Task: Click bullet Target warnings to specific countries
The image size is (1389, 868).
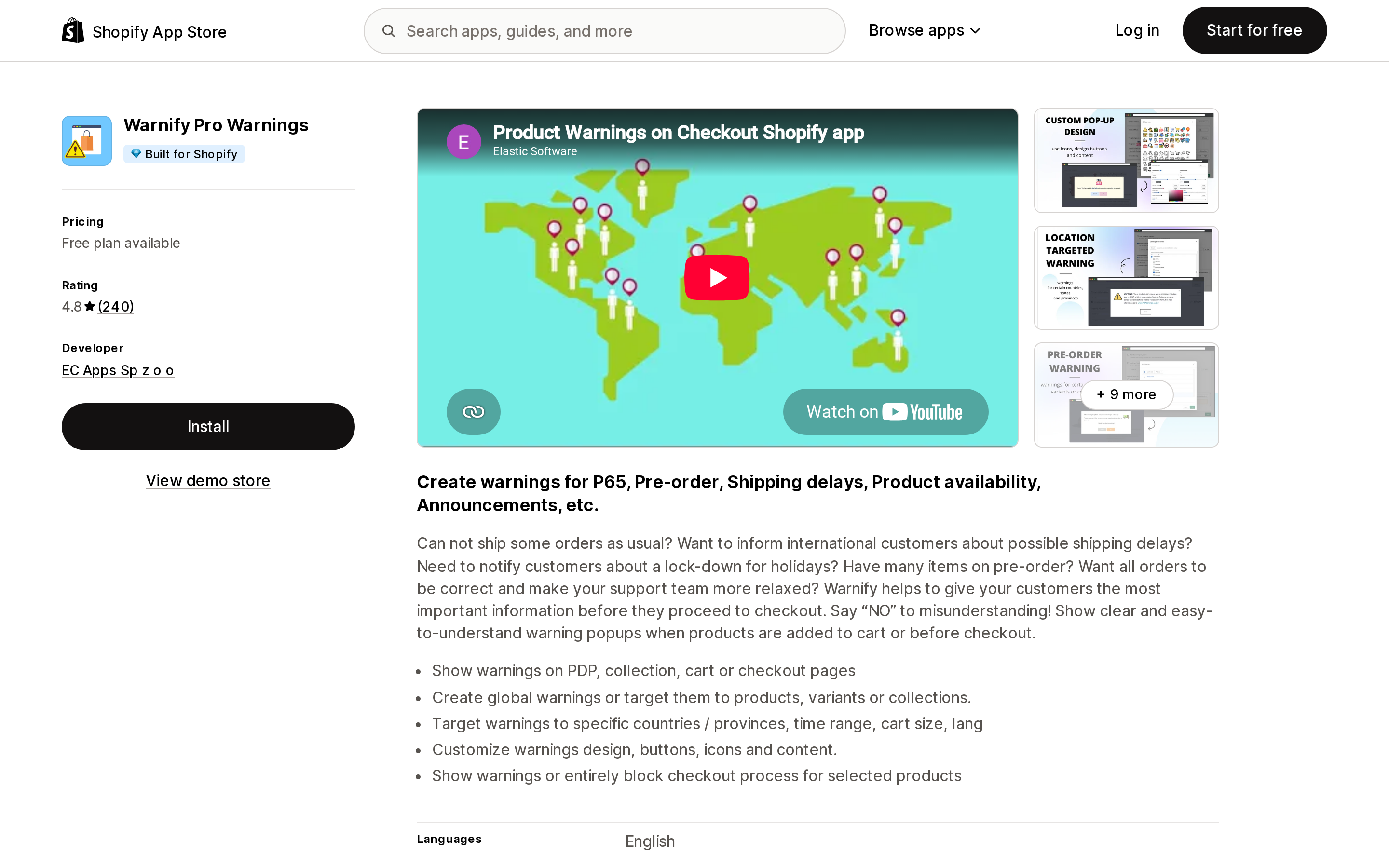Action: [707, 723]
